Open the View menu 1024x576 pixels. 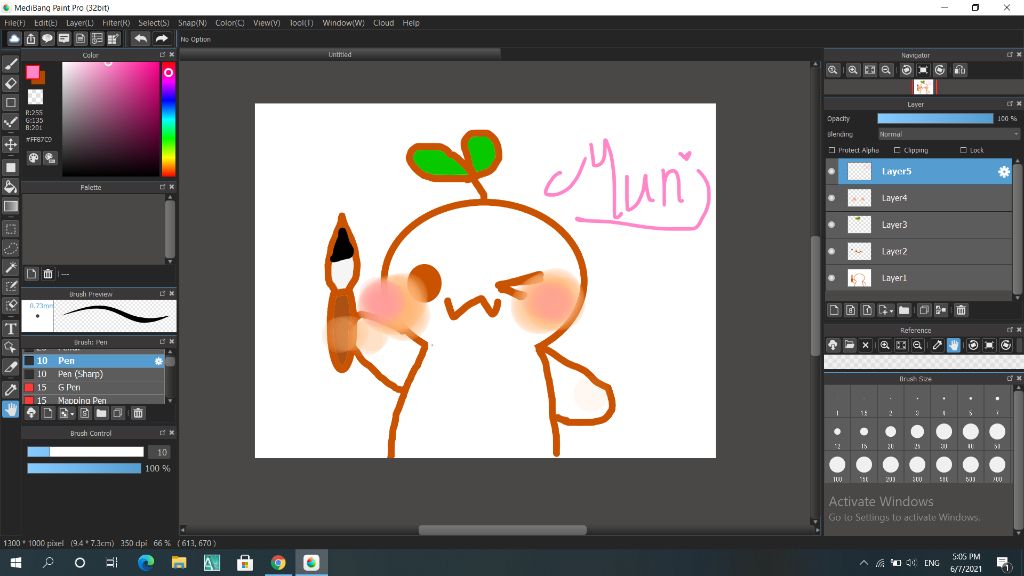266,23
